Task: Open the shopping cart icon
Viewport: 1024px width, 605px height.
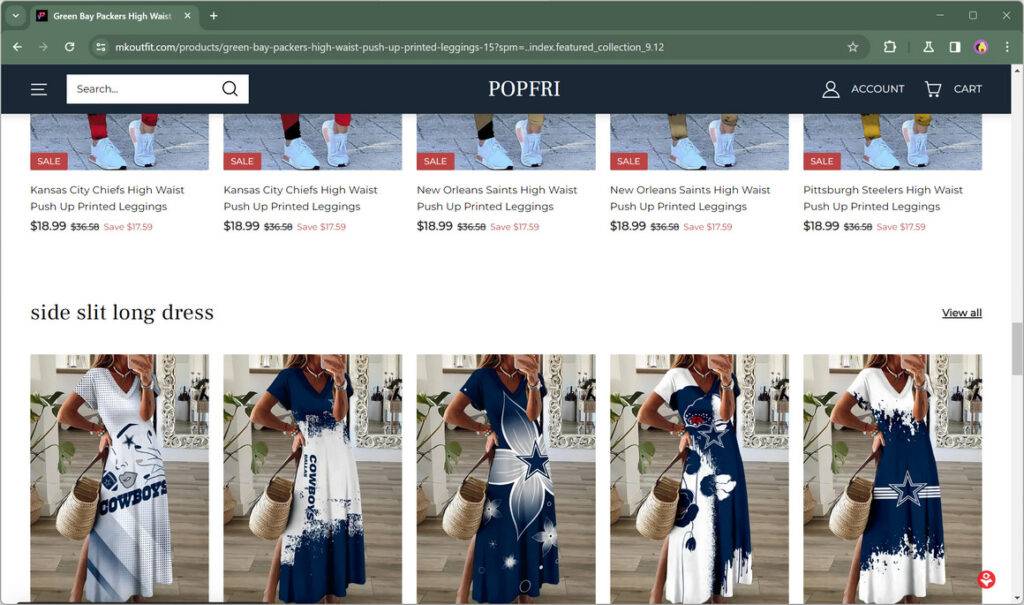Action: click(933, 89)
